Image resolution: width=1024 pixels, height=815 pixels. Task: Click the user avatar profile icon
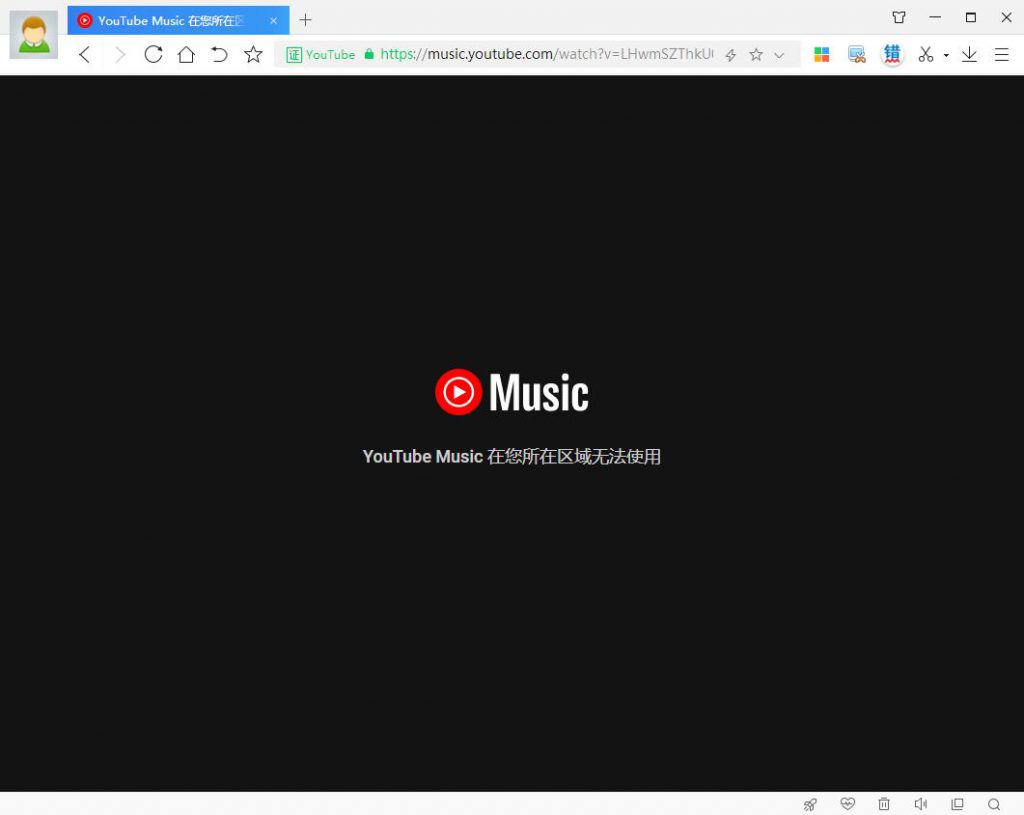click(x=33, y=35)
